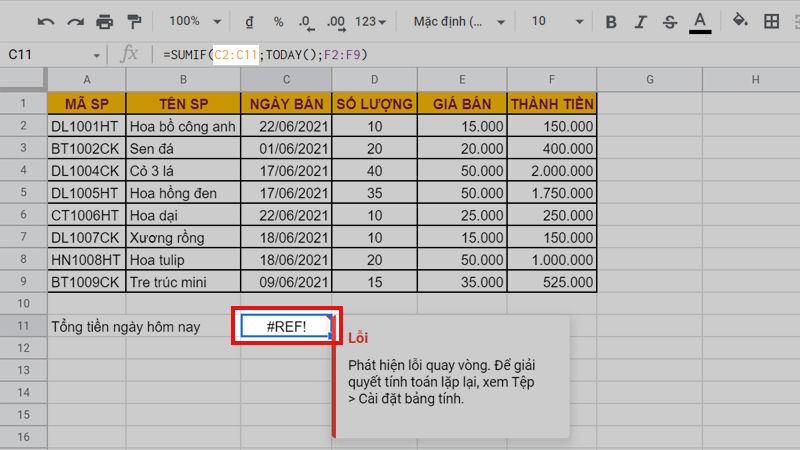Viewport: 800px width, 450px height.
Task: Select cell BT1002CK
Action: point(87,148)
